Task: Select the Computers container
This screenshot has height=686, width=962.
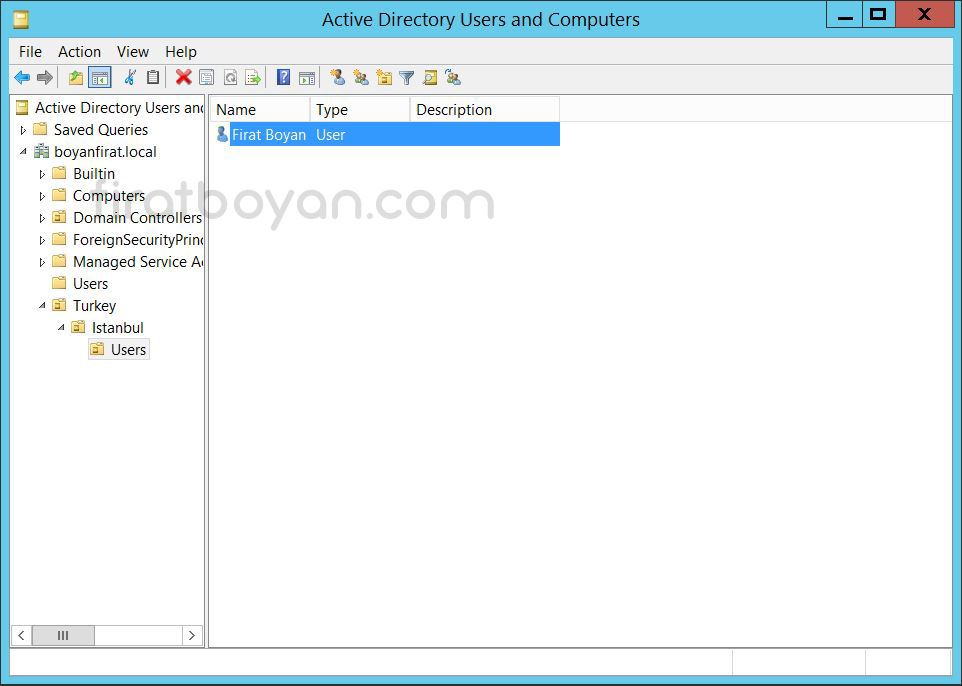Action: 109,196
